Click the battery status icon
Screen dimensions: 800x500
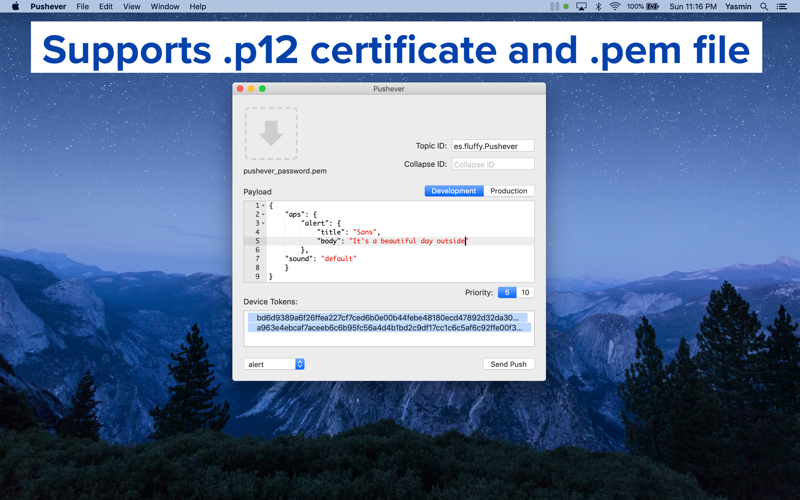653,7
